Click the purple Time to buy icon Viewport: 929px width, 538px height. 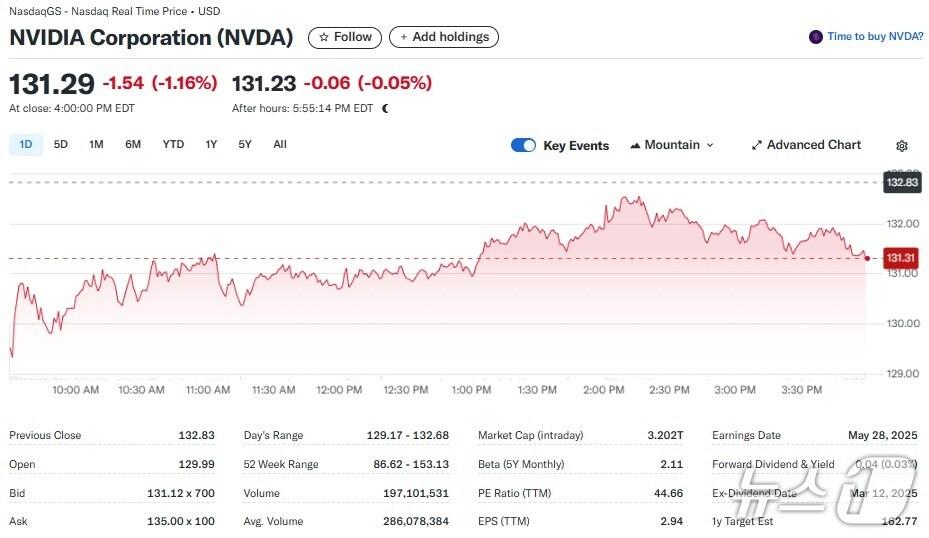click(x=816, y=37)
